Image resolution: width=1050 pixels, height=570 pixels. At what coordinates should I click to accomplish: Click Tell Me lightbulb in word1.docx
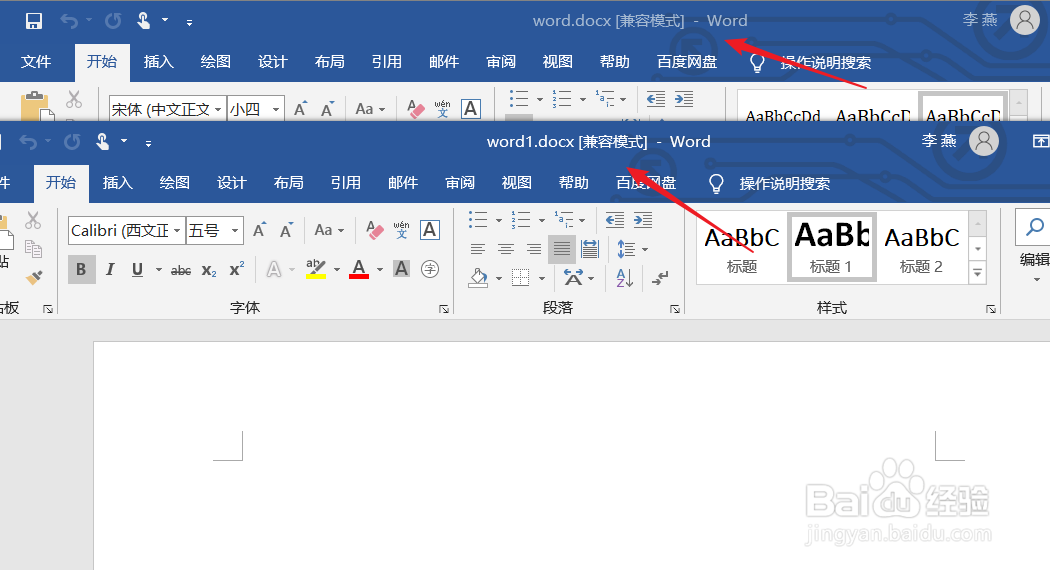coord(716,184)
